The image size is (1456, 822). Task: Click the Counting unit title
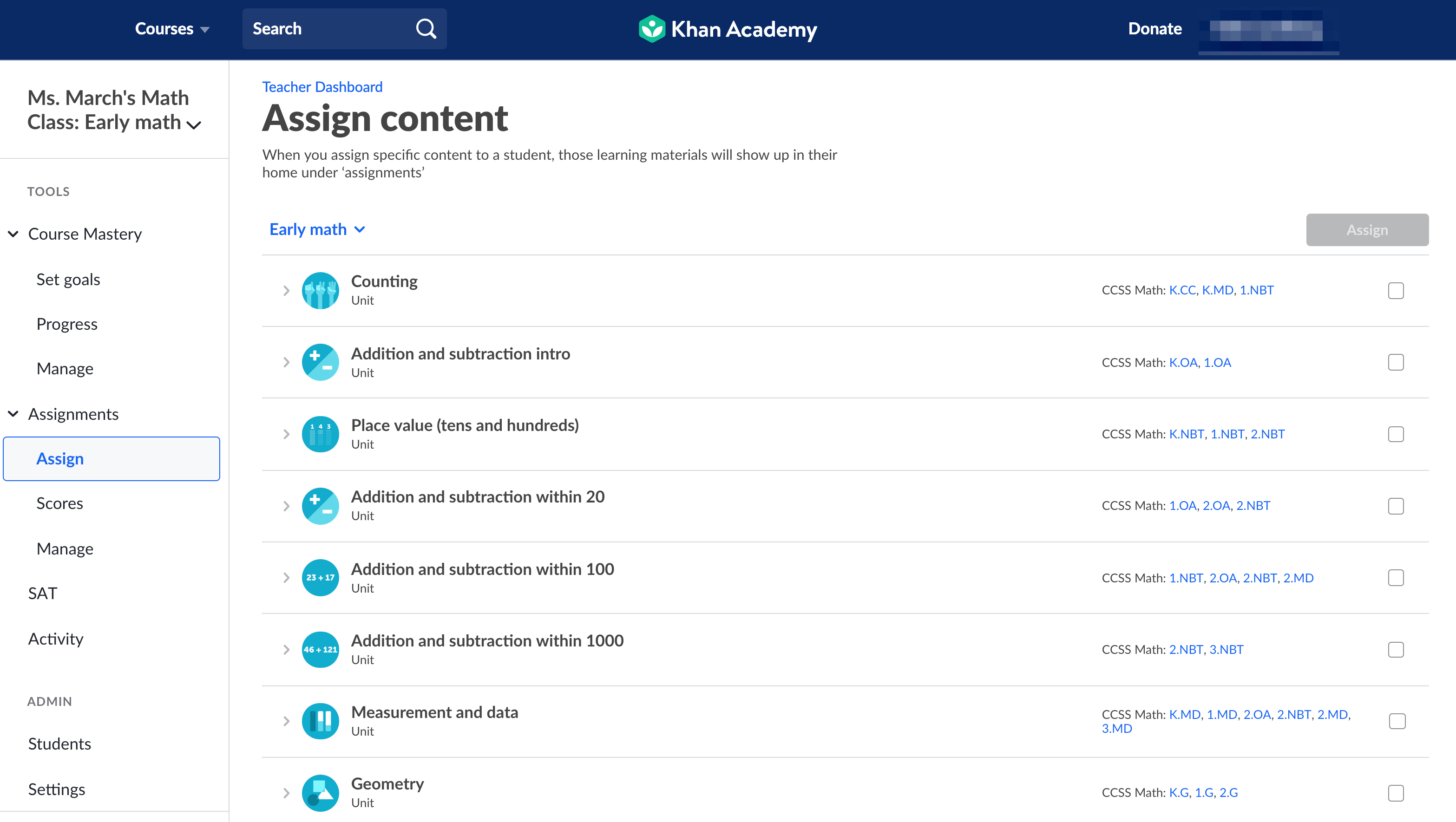pos(384,281)
